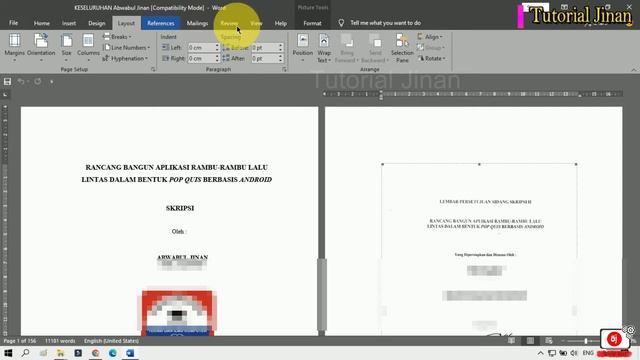Viewport: 640px width, 360px height.
Task: Click the Redo icon
Action: coord(38,82)
